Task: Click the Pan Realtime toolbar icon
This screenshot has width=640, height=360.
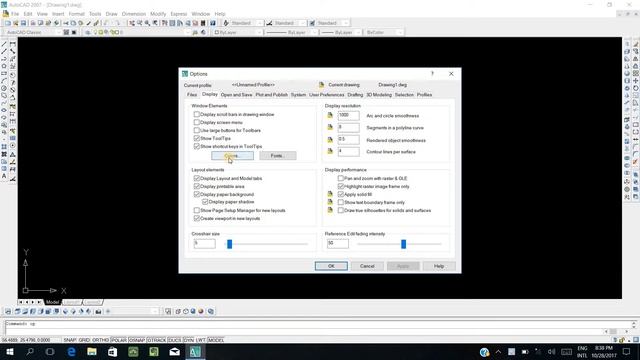Action: 131,23
